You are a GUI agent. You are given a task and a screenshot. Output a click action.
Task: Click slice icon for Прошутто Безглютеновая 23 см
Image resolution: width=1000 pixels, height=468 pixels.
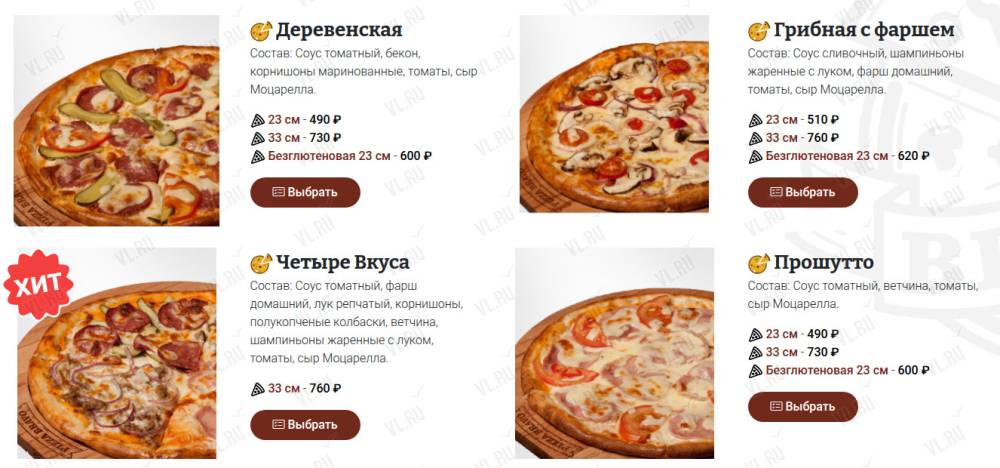[x=756, y=370]
